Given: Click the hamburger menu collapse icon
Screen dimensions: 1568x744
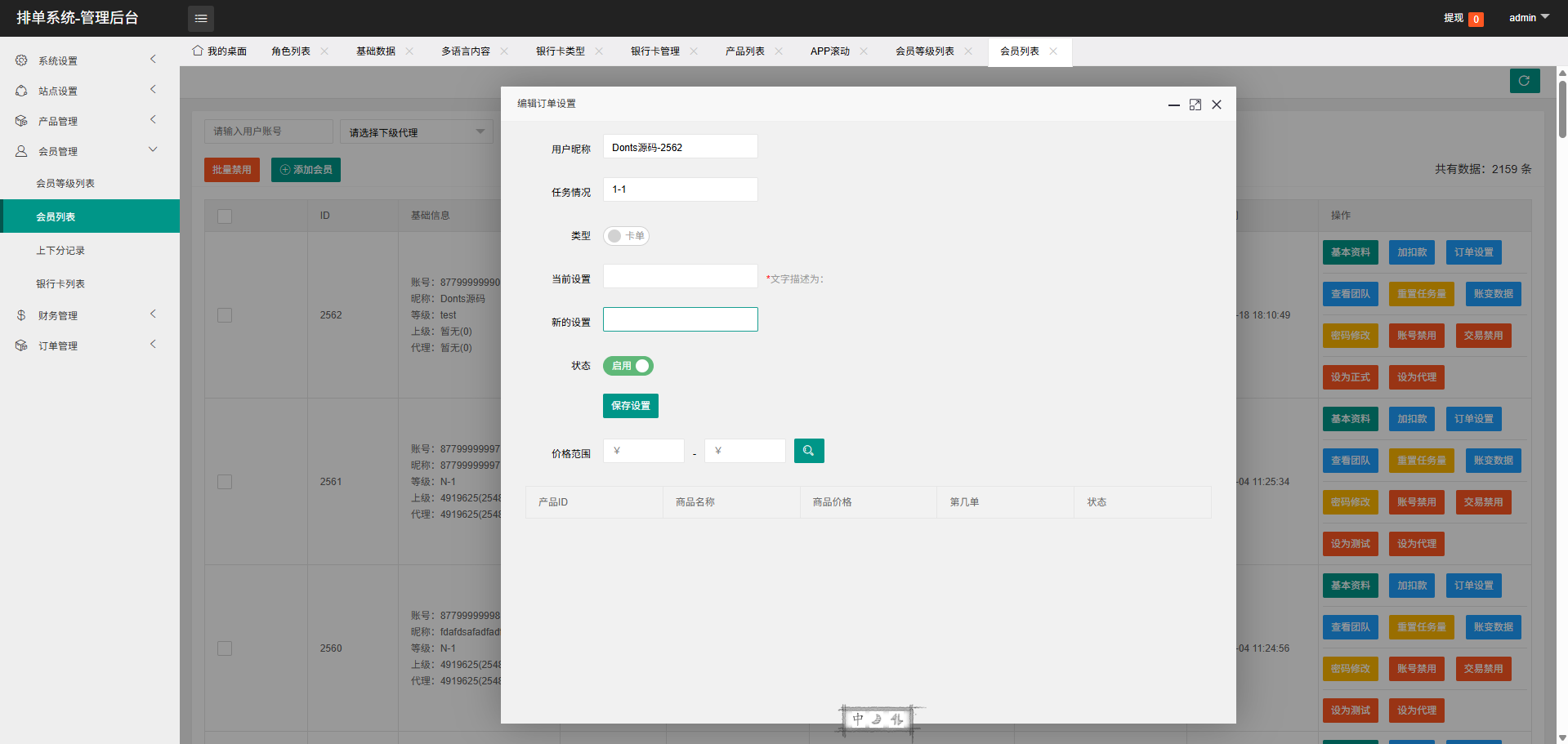Looking at the screenshot, I should (201, 18).
